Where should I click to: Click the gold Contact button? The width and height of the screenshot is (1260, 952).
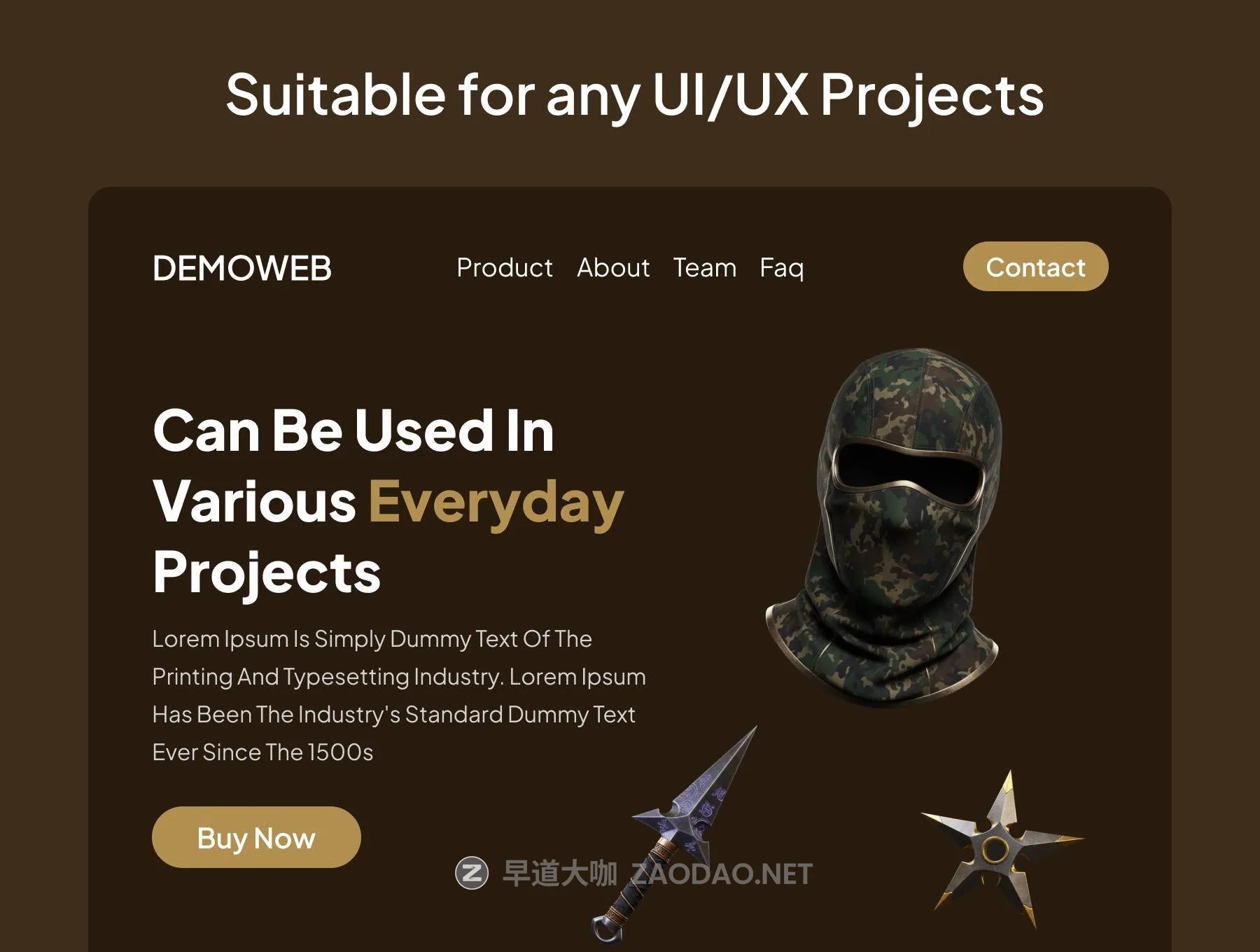tap(1036, 267)
